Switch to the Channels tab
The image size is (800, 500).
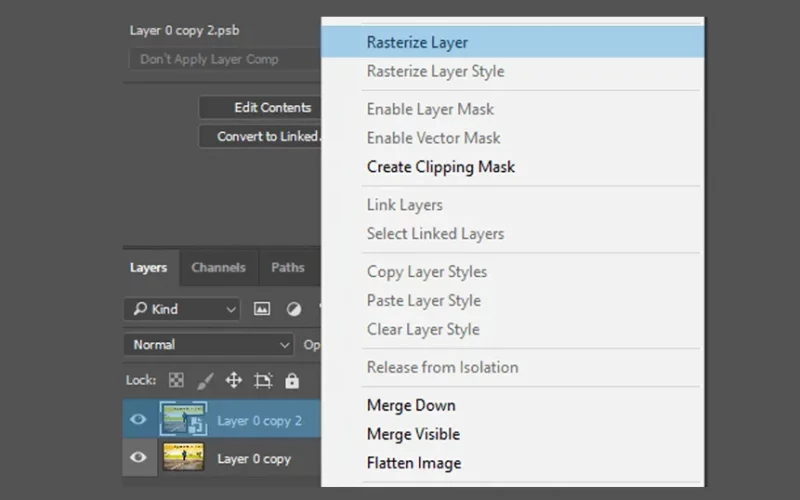218,267
